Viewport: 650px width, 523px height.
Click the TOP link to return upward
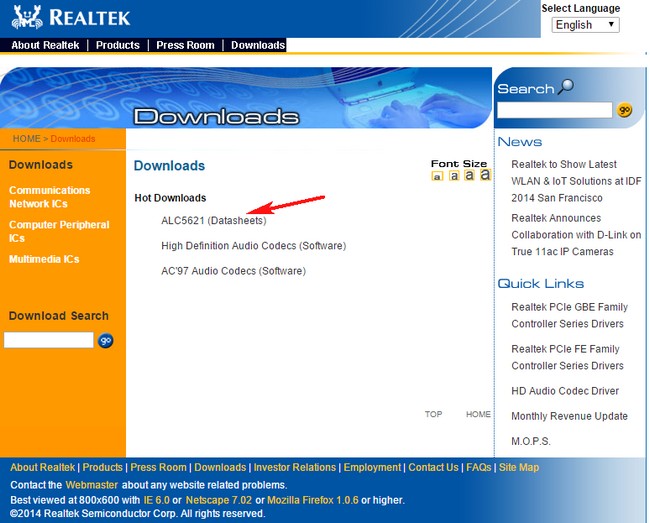point(433,414)
